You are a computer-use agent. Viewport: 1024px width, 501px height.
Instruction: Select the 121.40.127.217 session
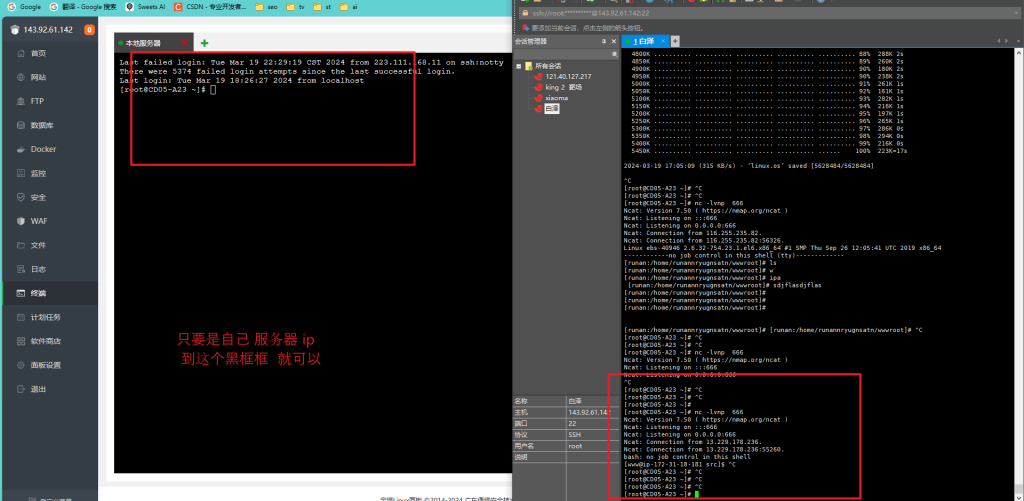[x=566, y=76]
